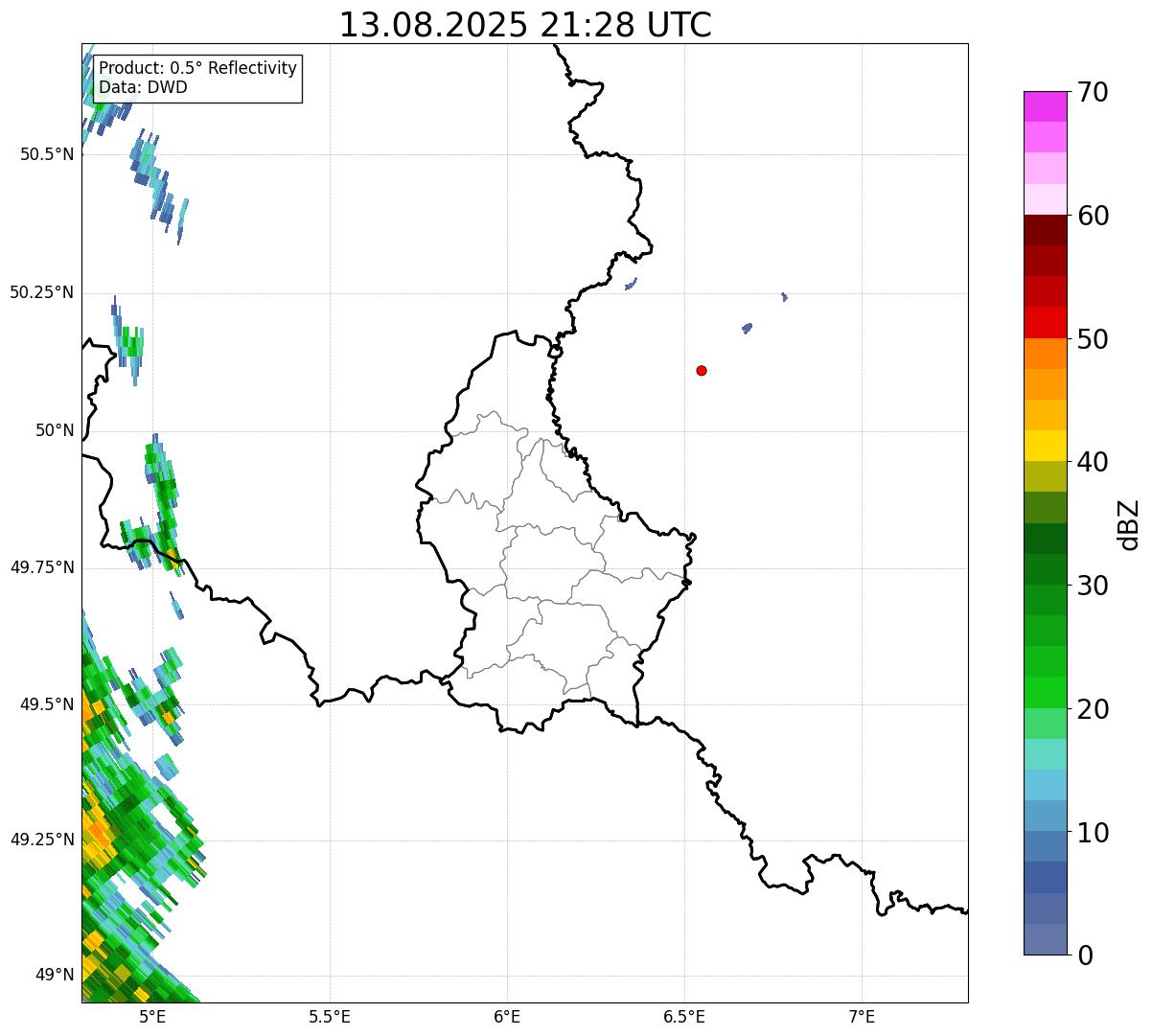
Task: Click the 6°E longitude label
Action: 507,1017
